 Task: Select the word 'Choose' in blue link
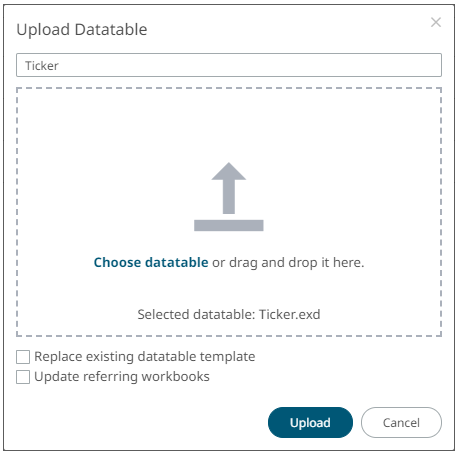[117, 262]
